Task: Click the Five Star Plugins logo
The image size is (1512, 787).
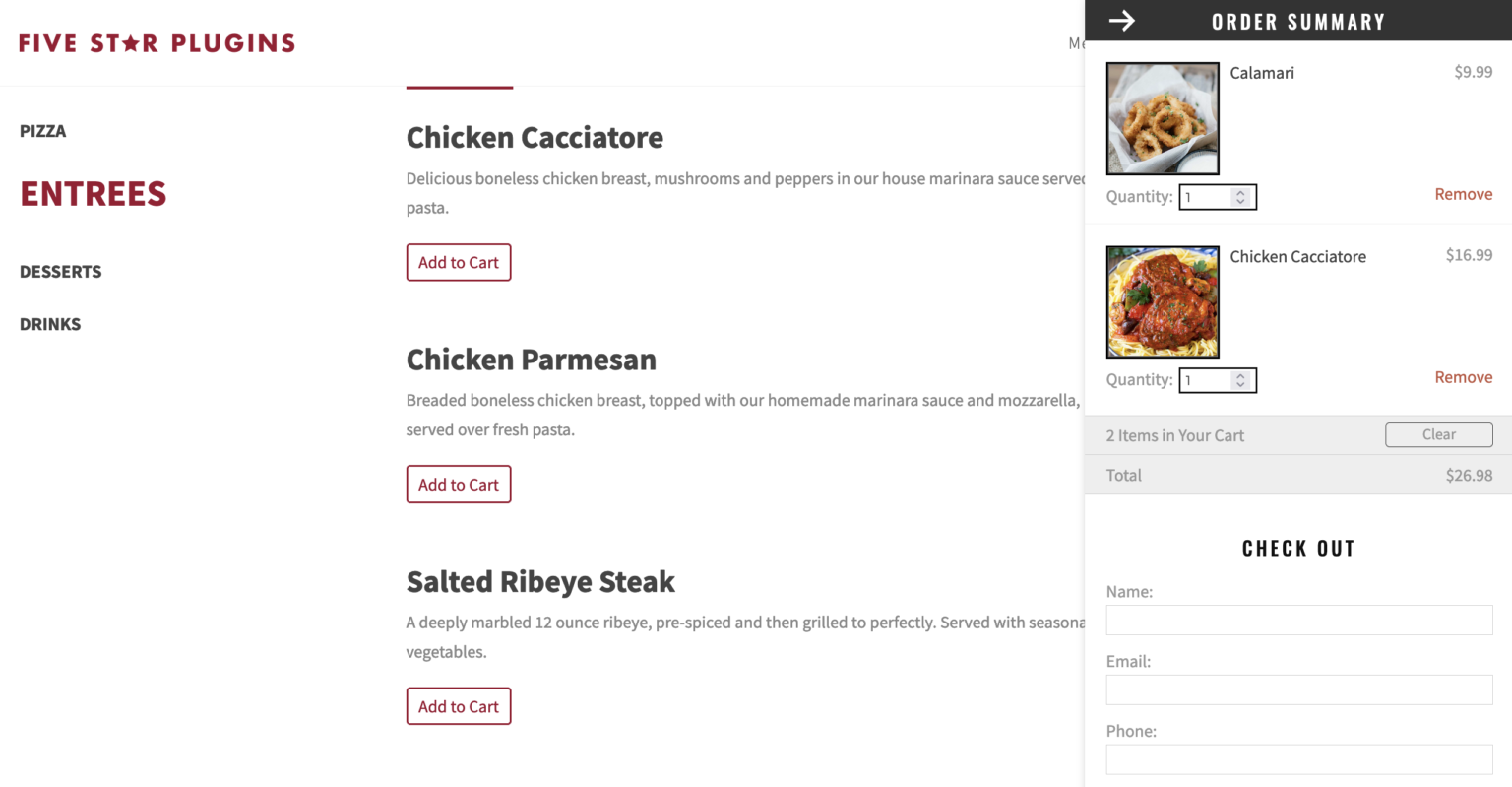Action: (157, 42)
